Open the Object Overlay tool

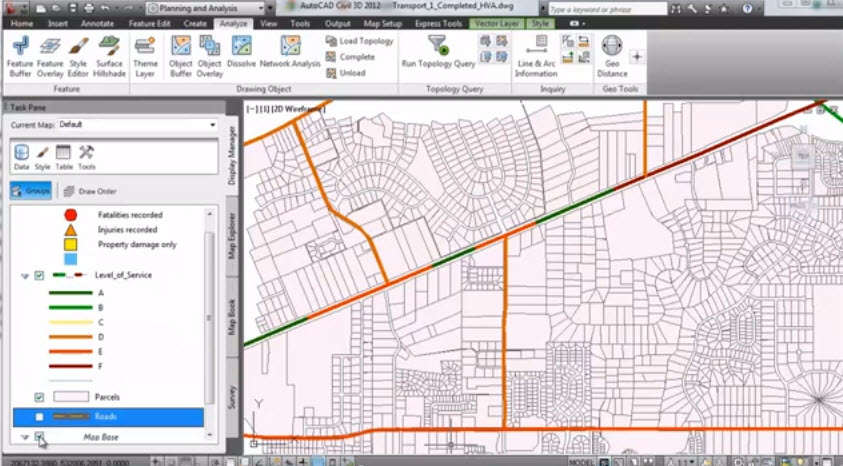tap(210, 56)
